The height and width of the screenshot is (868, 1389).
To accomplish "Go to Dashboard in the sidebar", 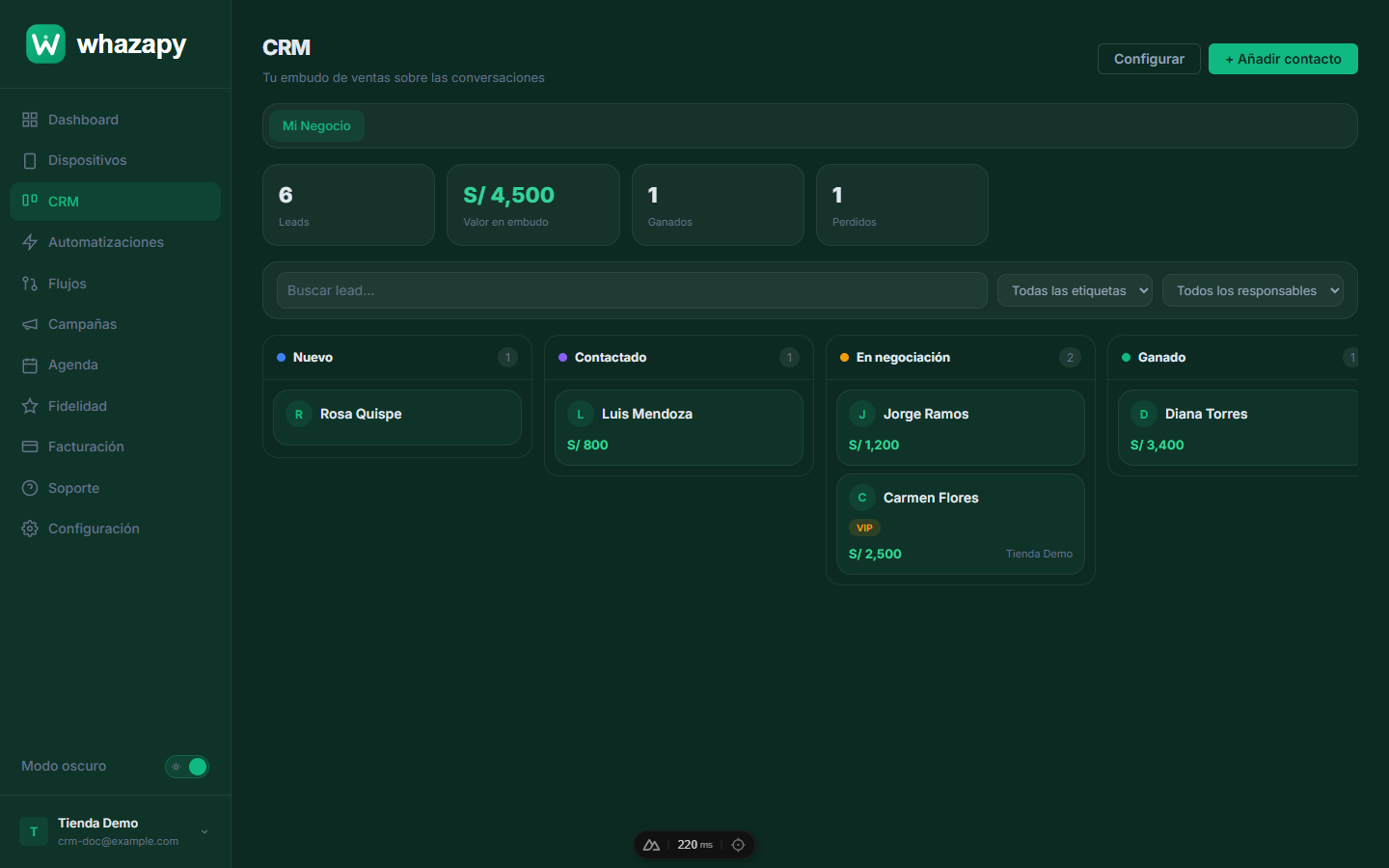I will coord(115,120).
